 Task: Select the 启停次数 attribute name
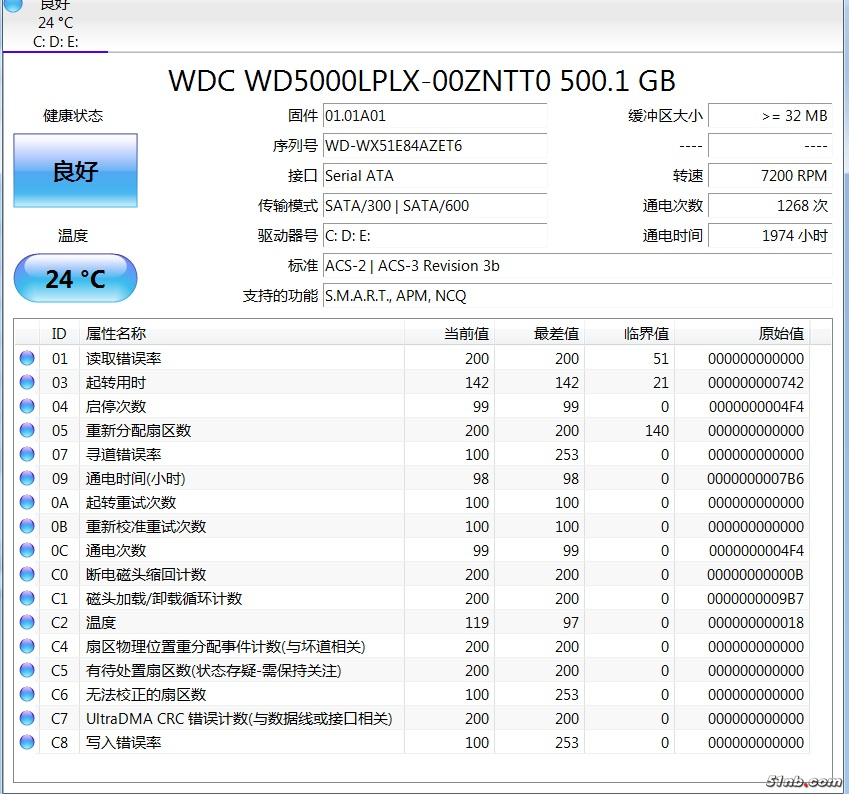116,407
